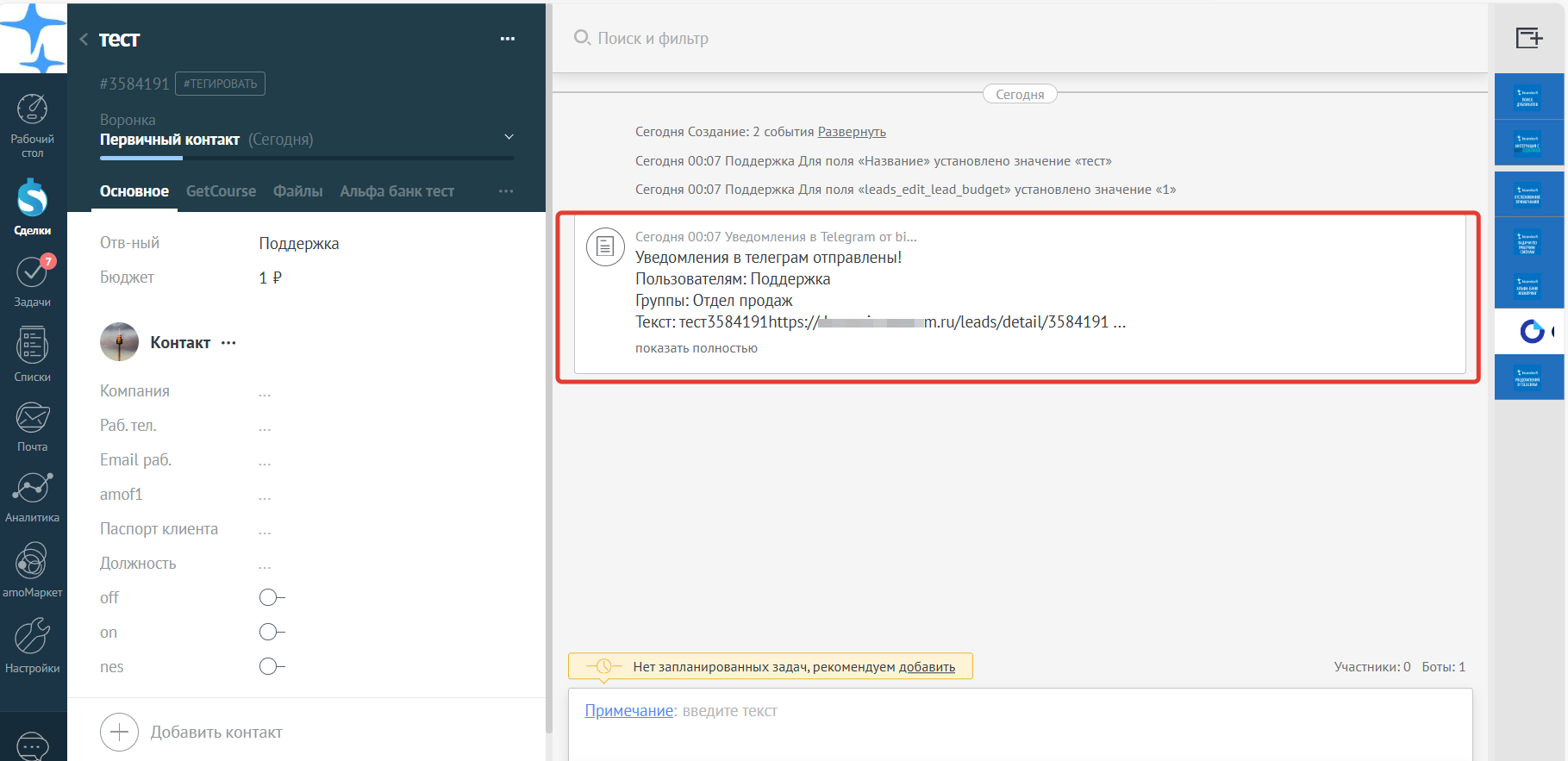Click the add-widget icon at top right
The width and height of the screenshot is (1568, 761).
1529,38
